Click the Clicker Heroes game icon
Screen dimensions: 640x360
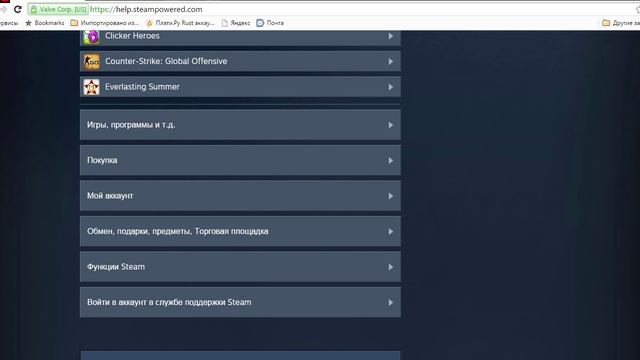click(x=91, y=37)
